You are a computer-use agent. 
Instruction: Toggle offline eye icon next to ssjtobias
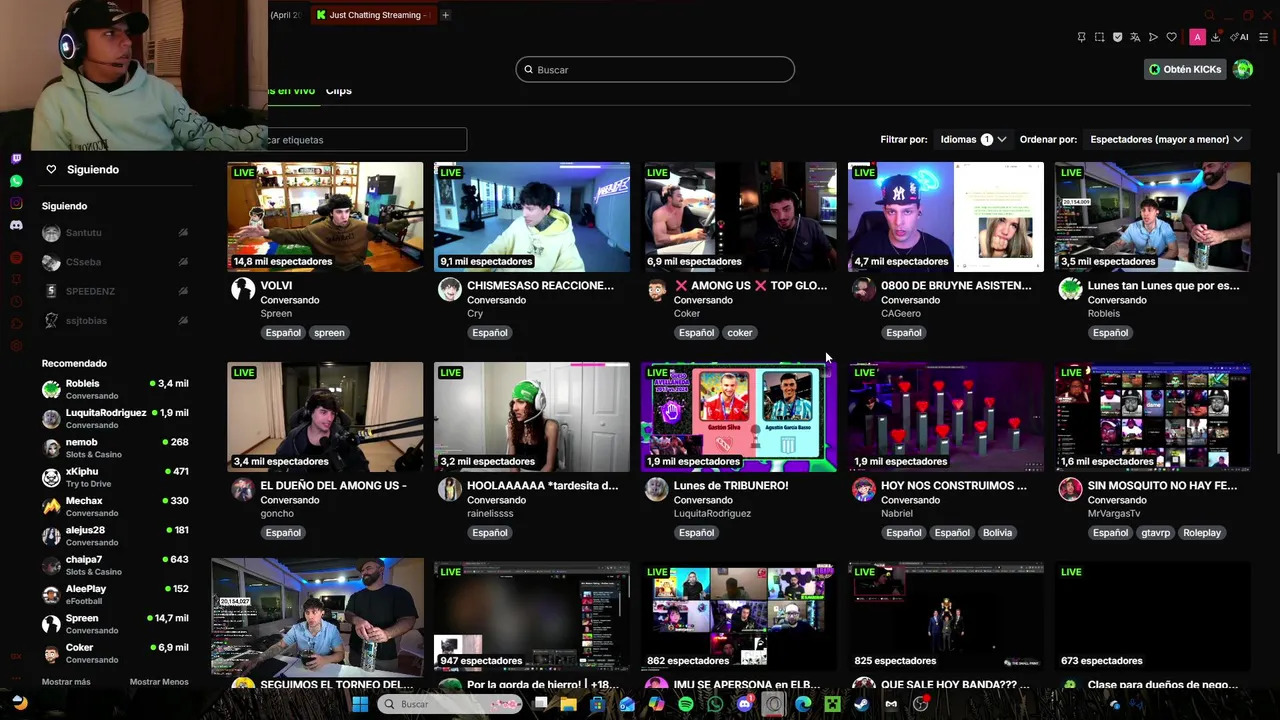click(183, 320)
